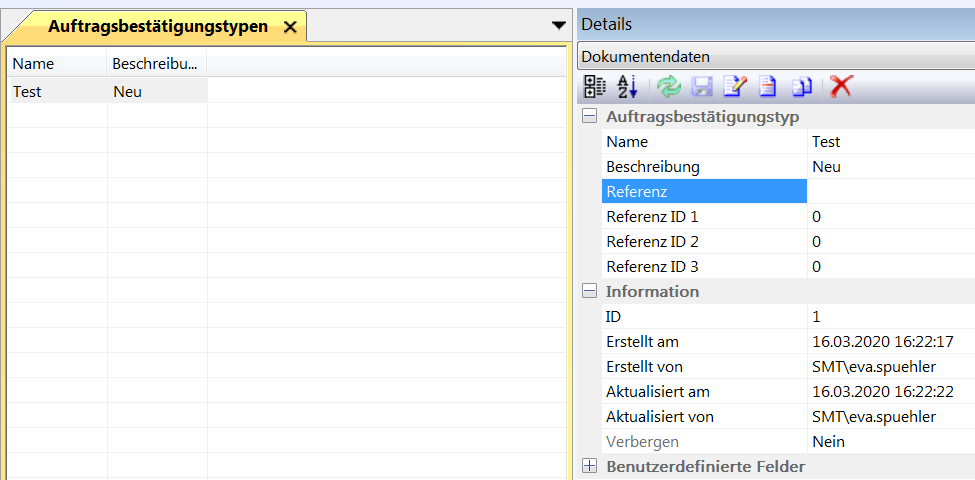975x480 pixels.
Task: Click the Dokumentendaten header bar
Action: [775, 57]
